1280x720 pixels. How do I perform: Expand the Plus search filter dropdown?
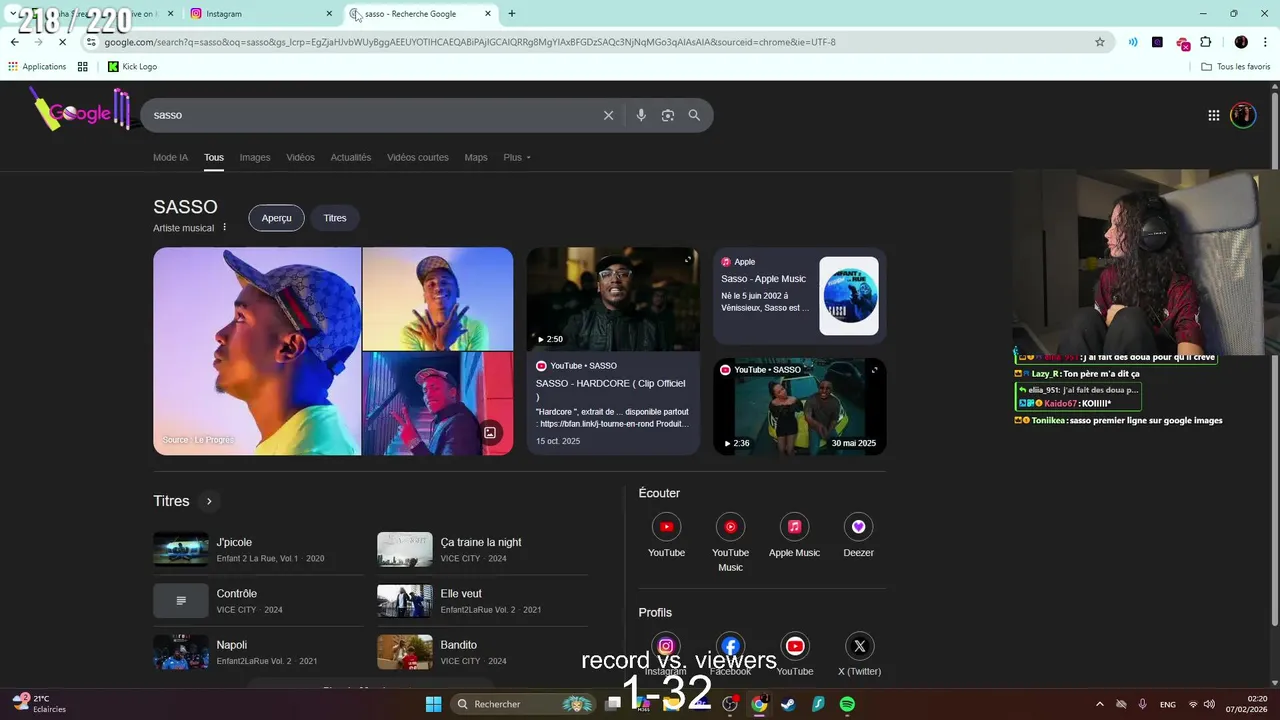[x=517, y=157]
